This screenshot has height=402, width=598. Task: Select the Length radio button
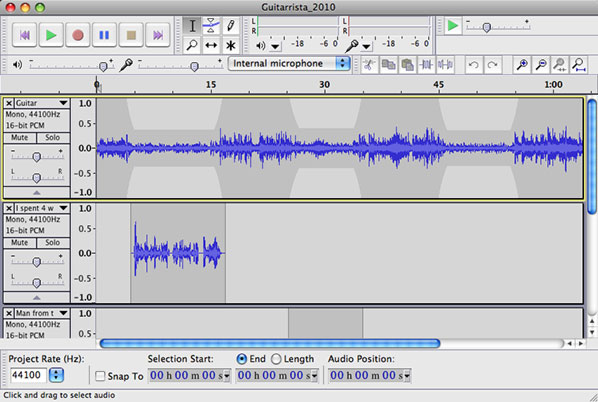[276, 359]
